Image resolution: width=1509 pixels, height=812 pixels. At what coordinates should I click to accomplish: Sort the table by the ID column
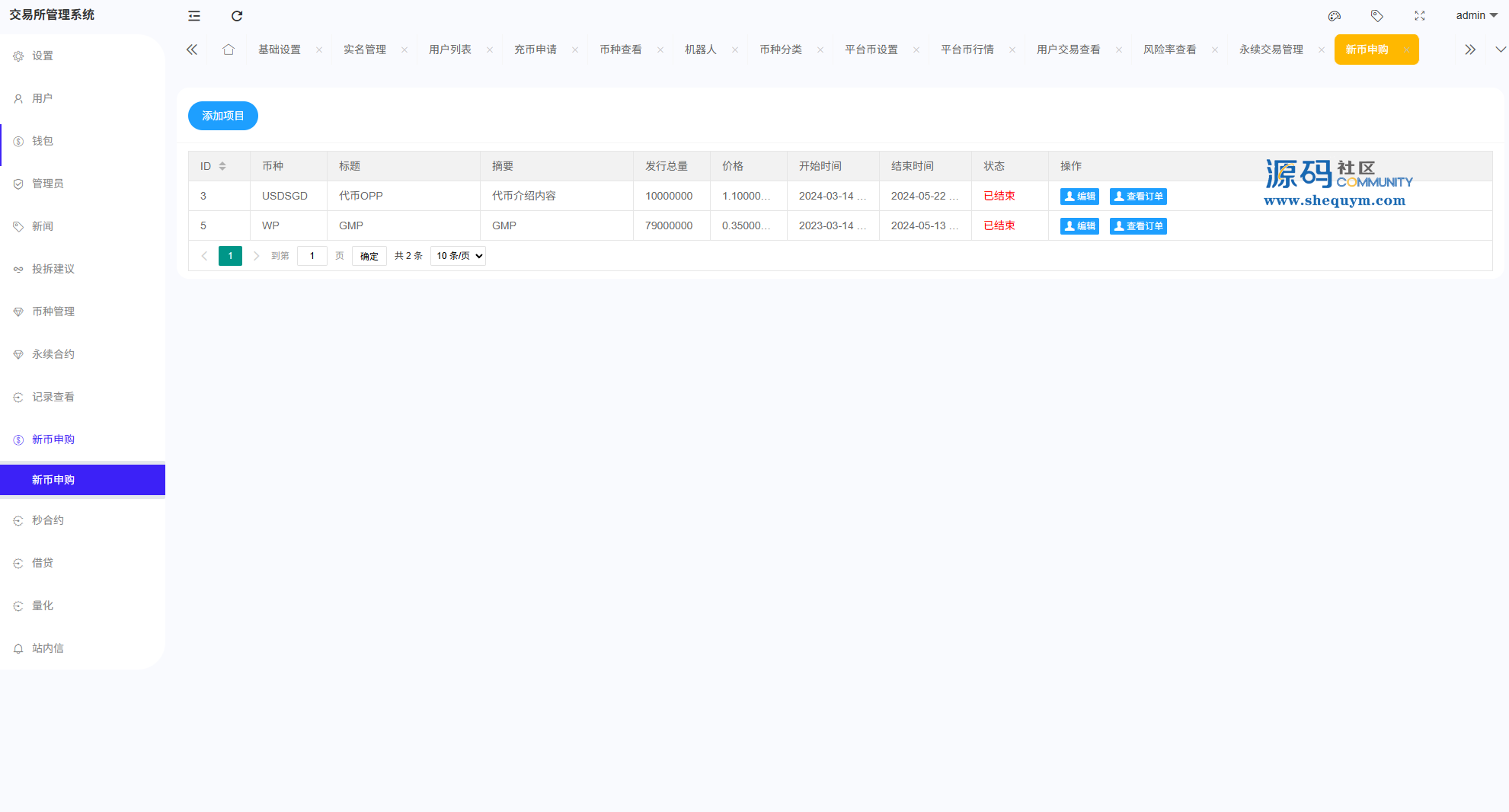pos(222,166)
